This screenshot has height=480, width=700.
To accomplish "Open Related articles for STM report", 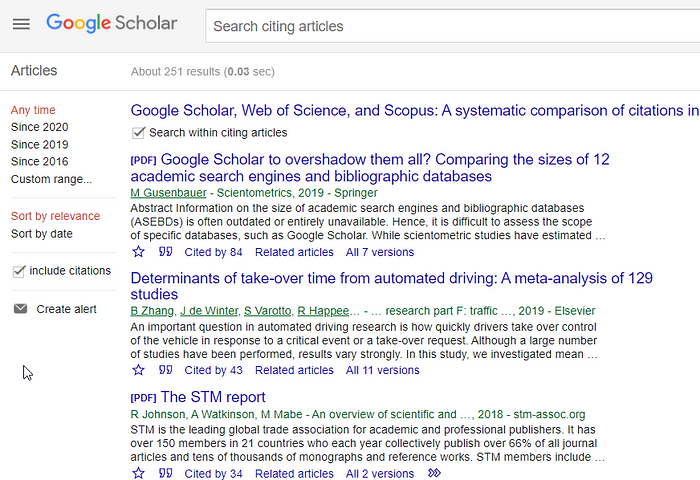I will (294, 473).
